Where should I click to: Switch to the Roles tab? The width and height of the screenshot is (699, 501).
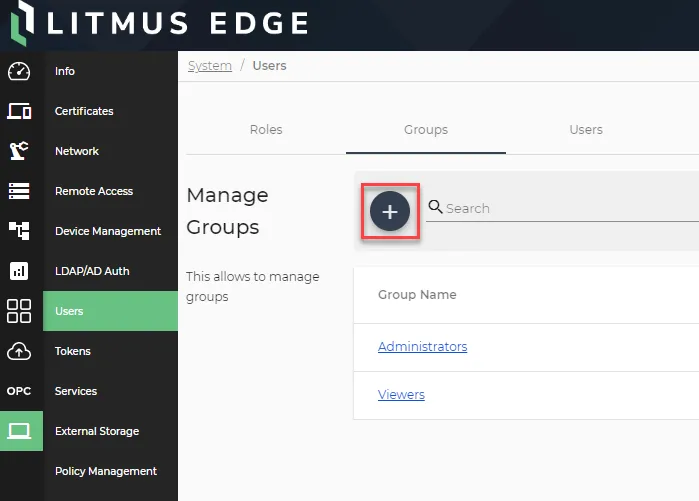point(266,130)
